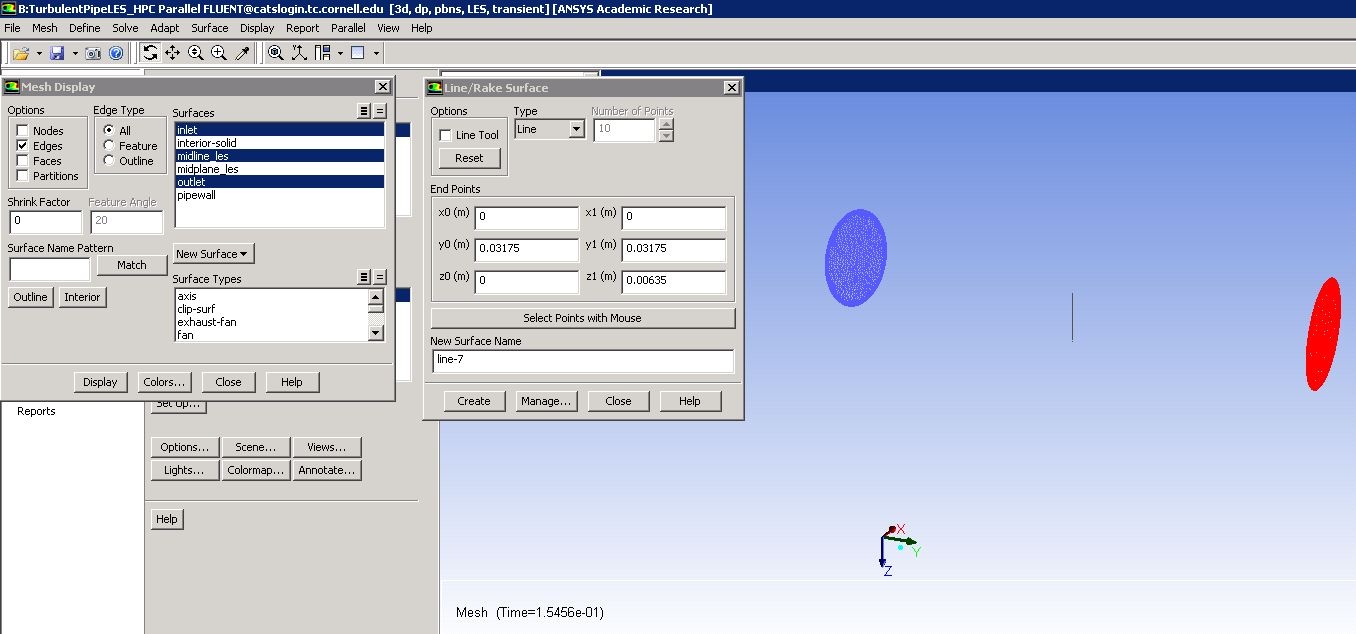This screenshot has height=634, width=1356.
Task: Save the case with floppy icon
Action: coord(57,53)
